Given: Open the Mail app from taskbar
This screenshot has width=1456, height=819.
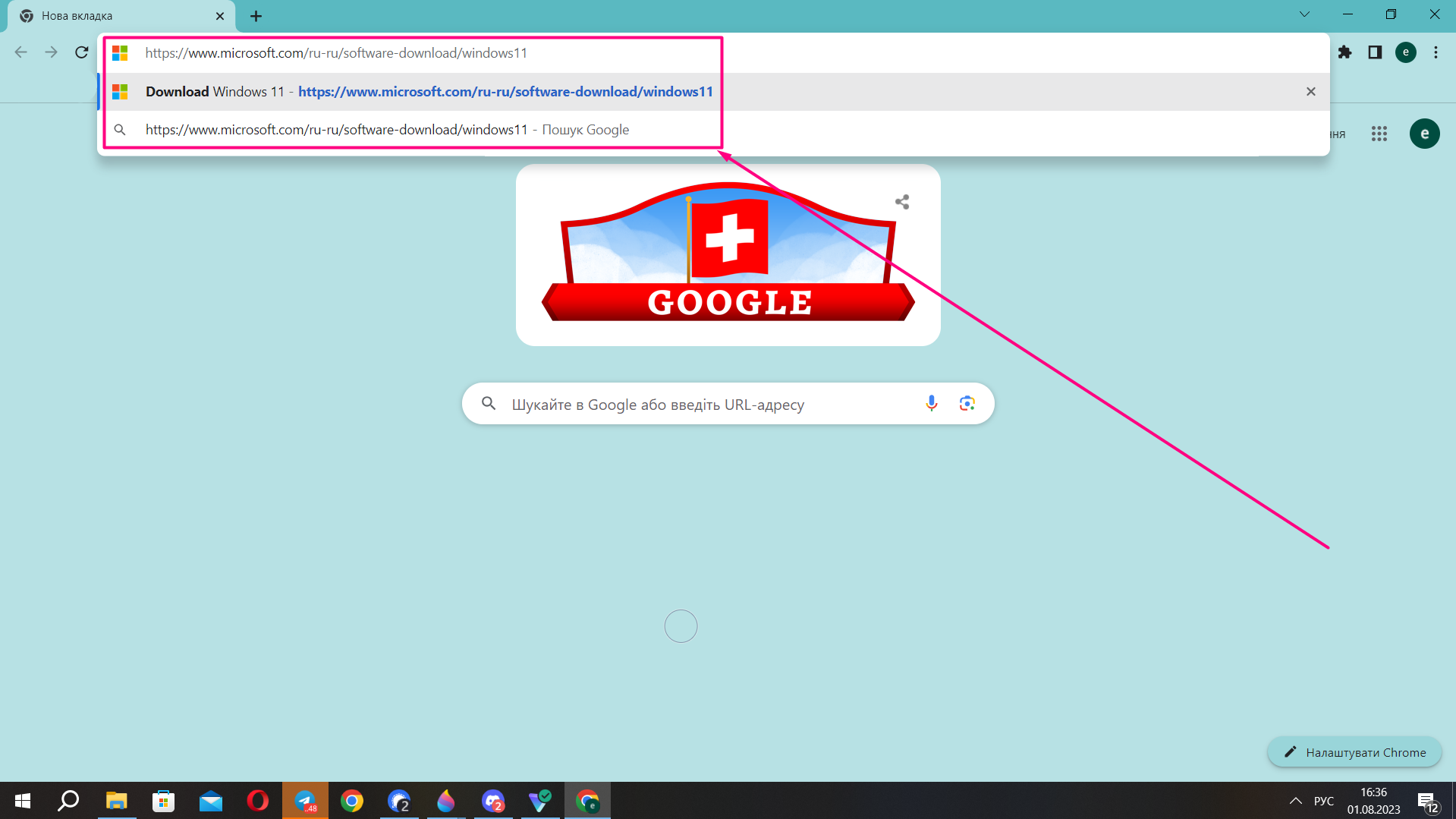Looking at the screenshot, I should click(210, 801).
